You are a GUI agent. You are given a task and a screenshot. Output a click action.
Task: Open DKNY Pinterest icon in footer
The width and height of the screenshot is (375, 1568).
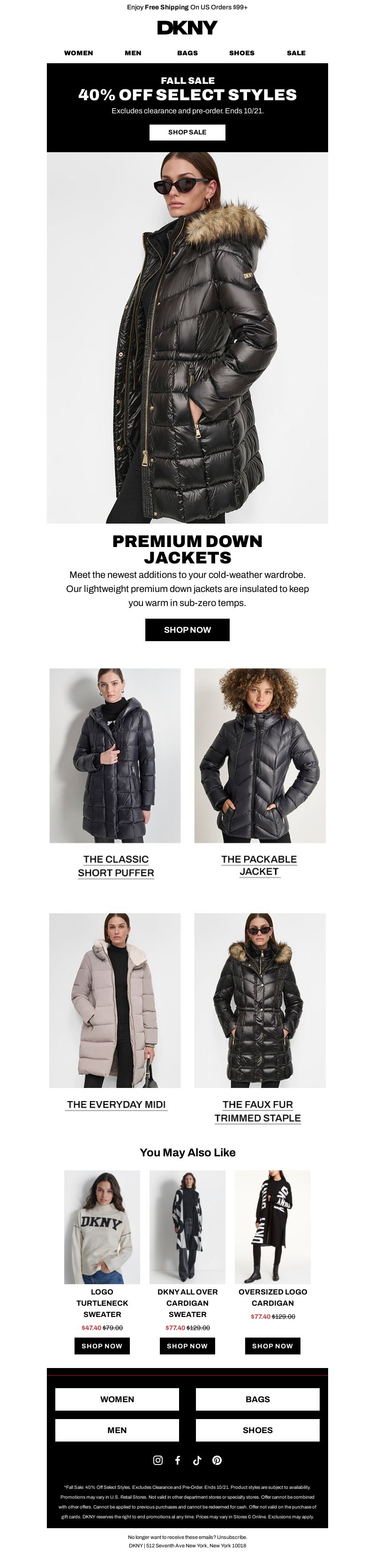[217, 1460]
